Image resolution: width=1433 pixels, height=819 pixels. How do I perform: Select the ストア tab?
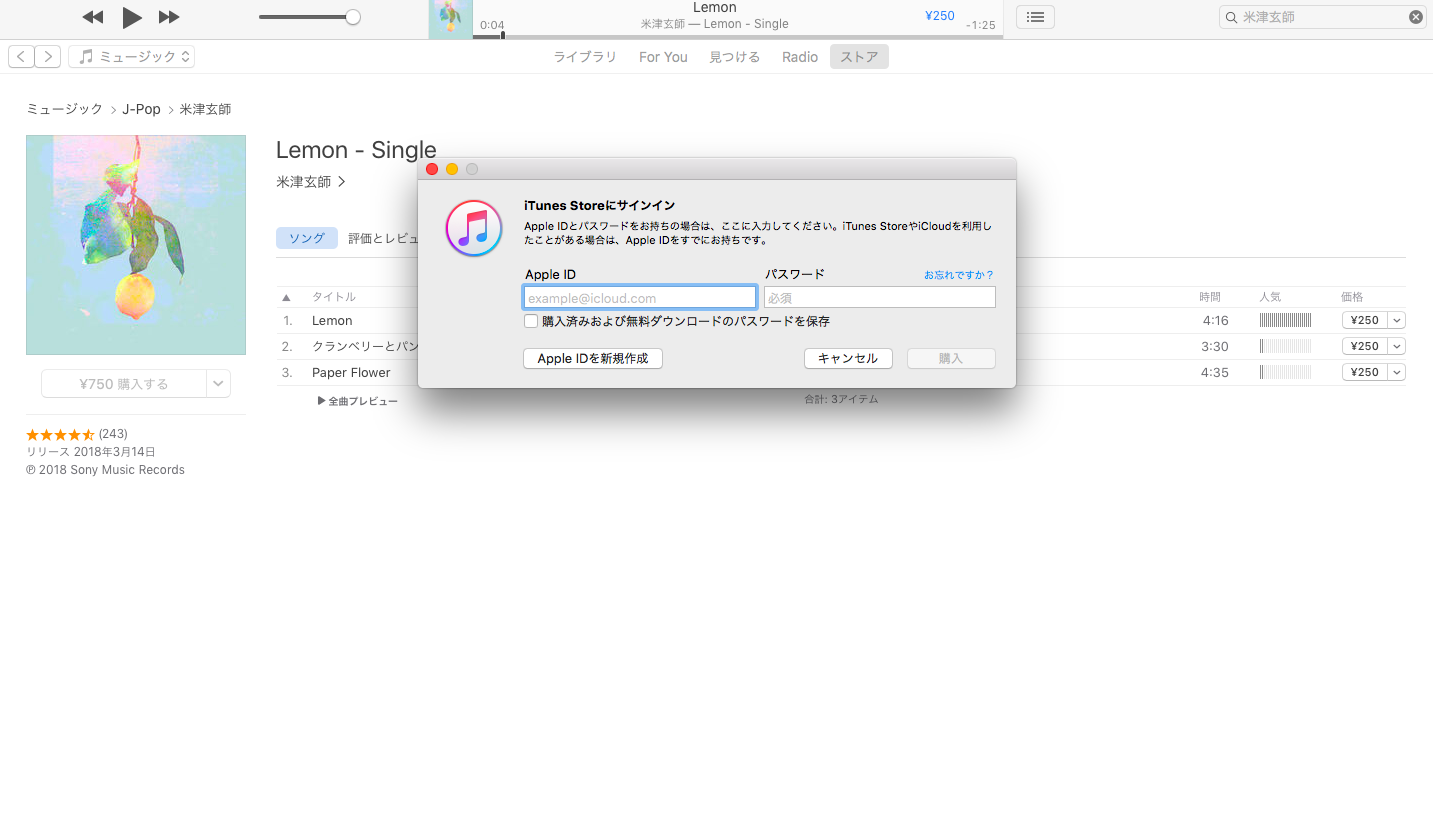pyautogui.click(x=859, y=57)
